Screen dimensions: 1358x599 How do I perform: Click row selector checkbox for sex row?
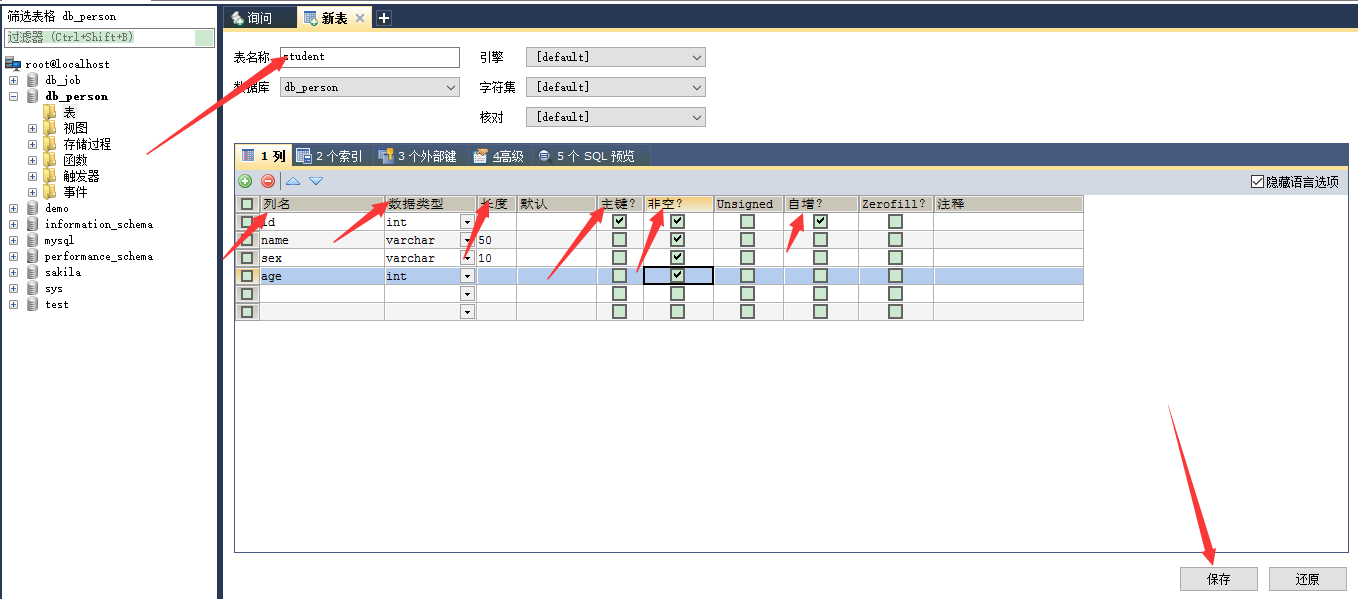tap(247, 258)
